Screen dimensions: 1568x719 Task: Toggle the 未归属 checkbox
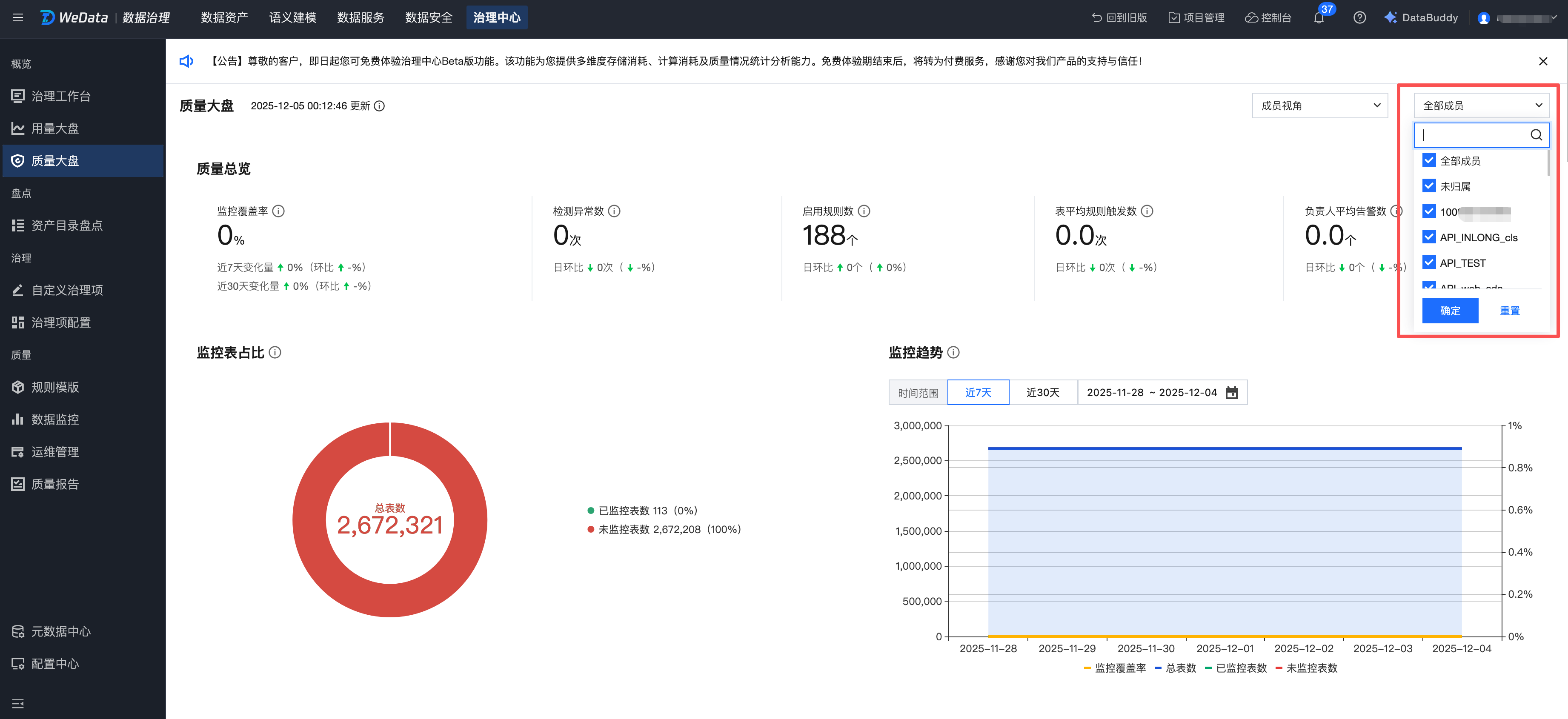[1429, 186]
